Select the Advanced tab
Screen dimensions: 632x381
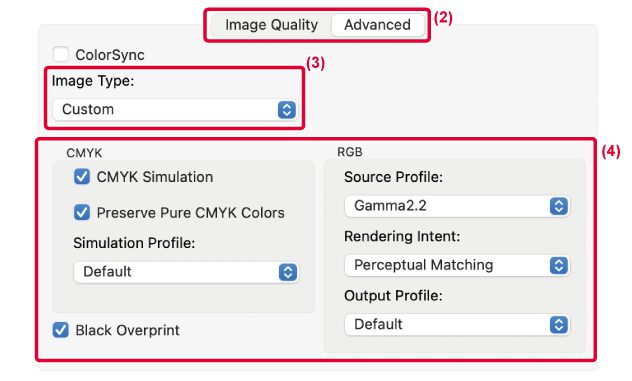377,25
